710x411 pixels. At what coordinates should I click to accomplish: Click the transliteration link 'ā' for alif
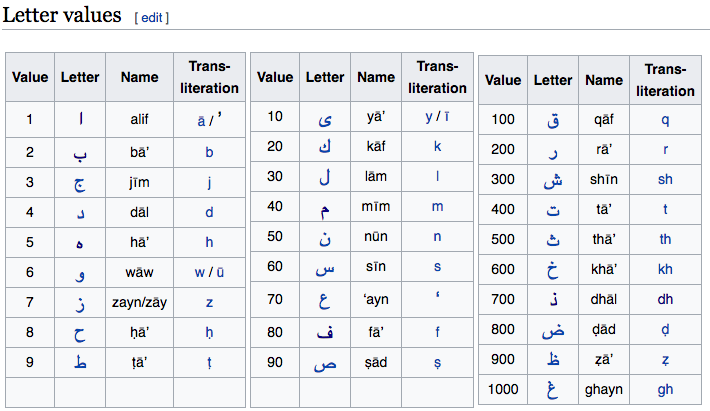click(x=201, y=120)
